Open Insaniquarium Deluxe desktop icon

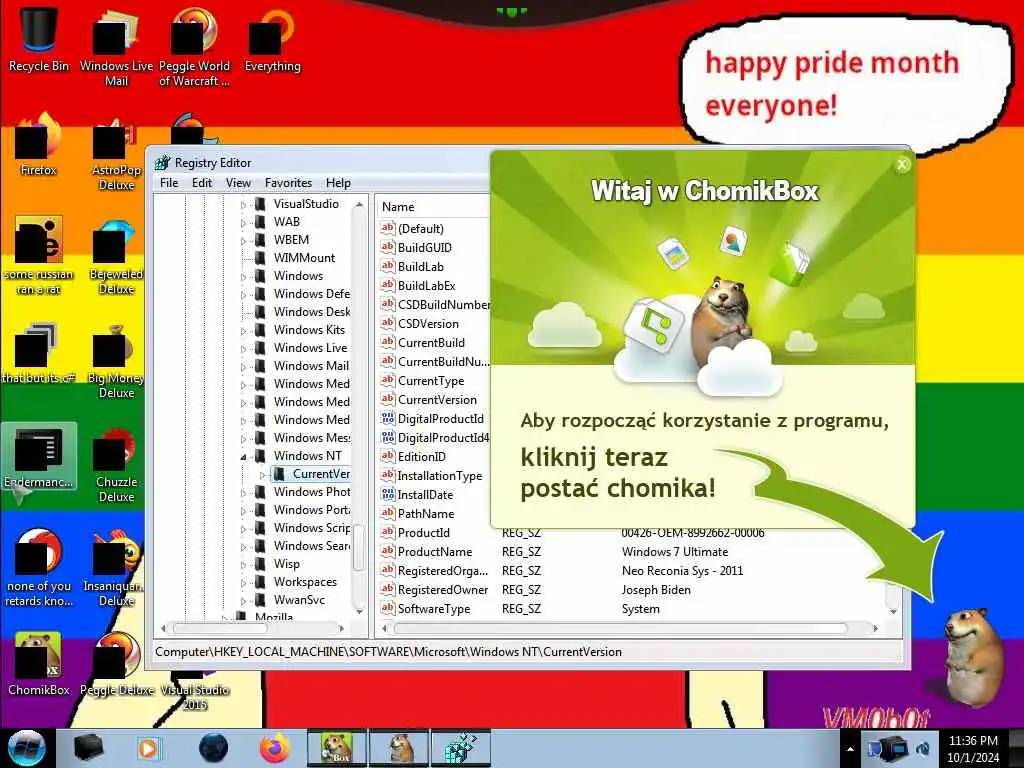(x=116, y=569)
